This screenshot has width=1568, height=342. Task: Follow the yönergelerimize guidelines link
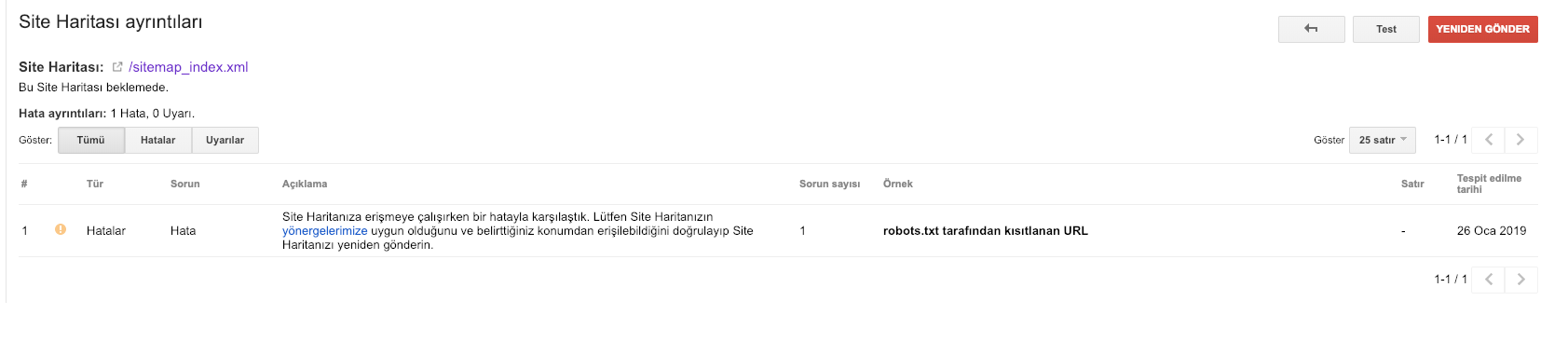[x=325, y=231]
